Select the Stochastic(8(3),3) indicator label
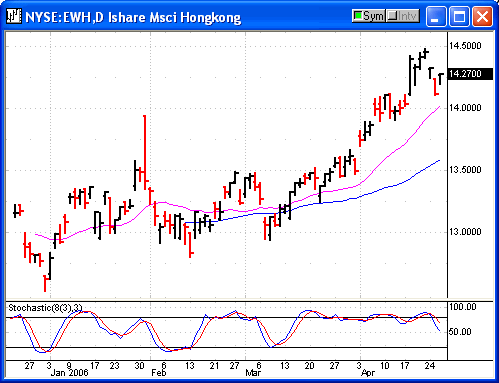The height and width of the screenshot is (383, 499). click(45, 308)
